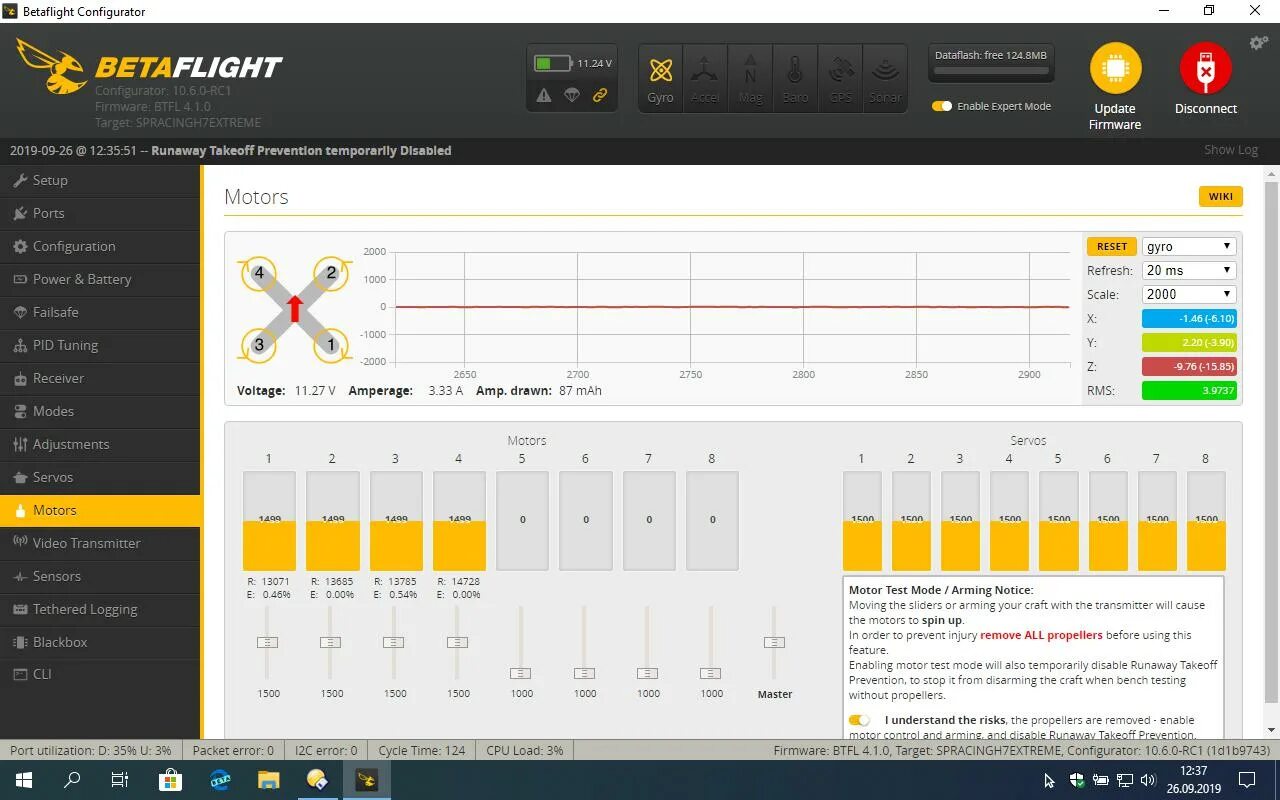
Task: Open the Power & Battery tab
Action: click(100, 279)
